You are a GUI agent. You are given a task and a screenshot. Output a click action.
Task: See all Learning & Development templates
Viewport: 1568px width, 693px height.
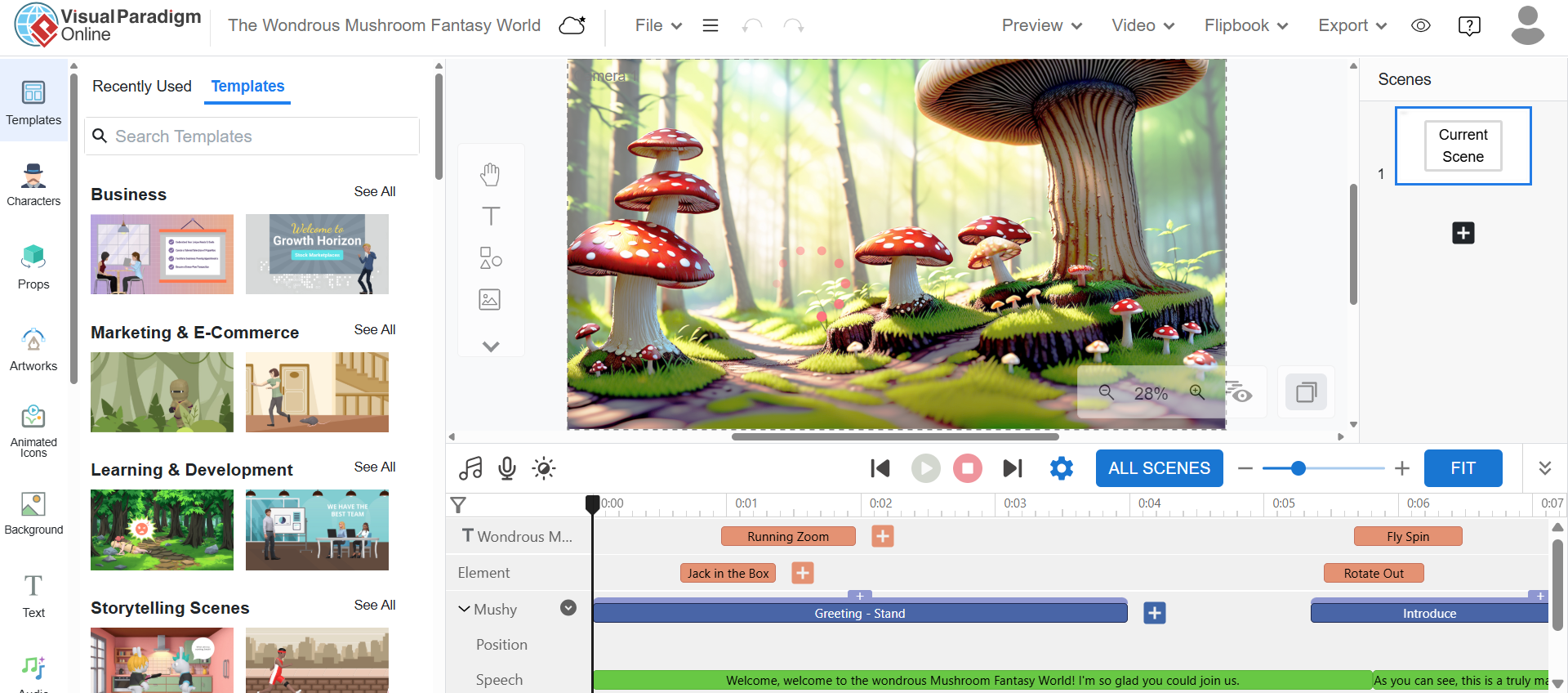[375, 467]
